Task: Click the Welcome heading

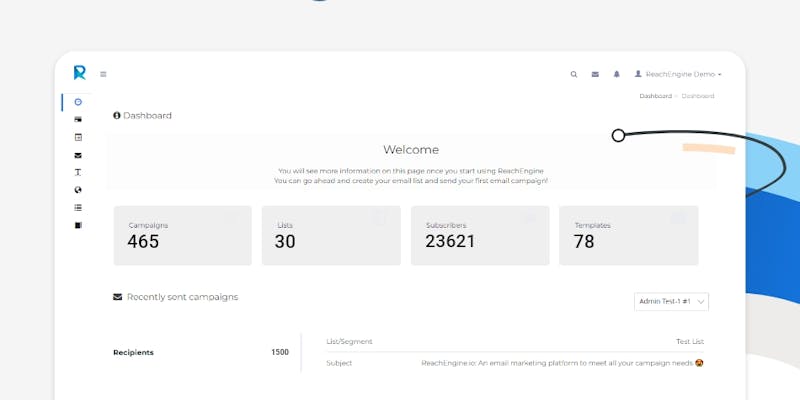Action: pos(411,150)
